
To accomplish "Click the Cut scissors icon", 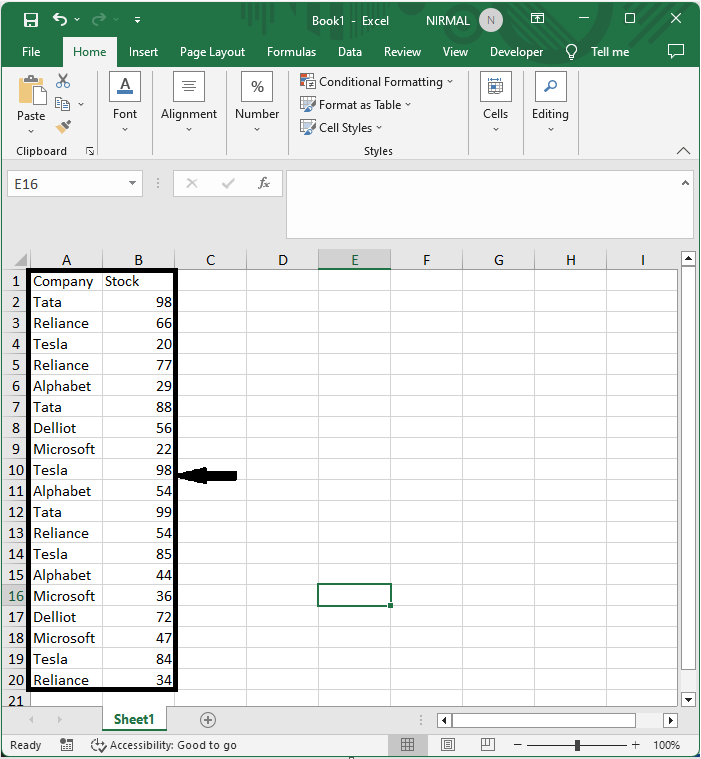I will click(x=63, y=81).
